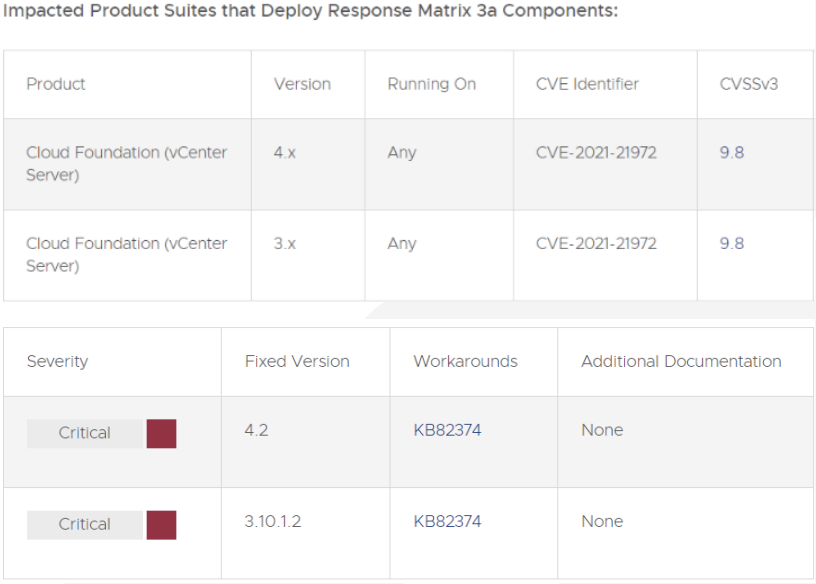Click the Version column header
This screenshot has height=584, width=816.
point(302,84)
